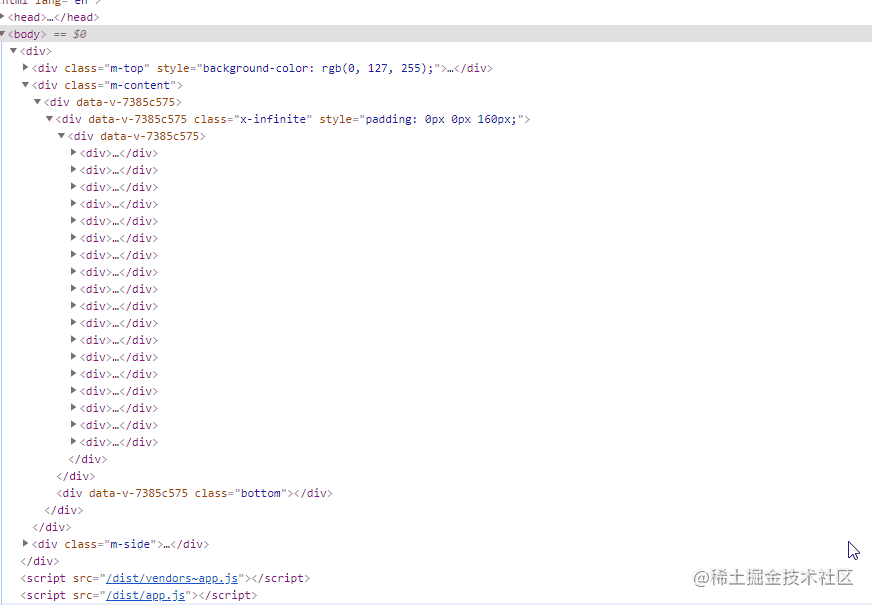Expand the m-side div node
This screenshot has height=605, width=872.
25,543
